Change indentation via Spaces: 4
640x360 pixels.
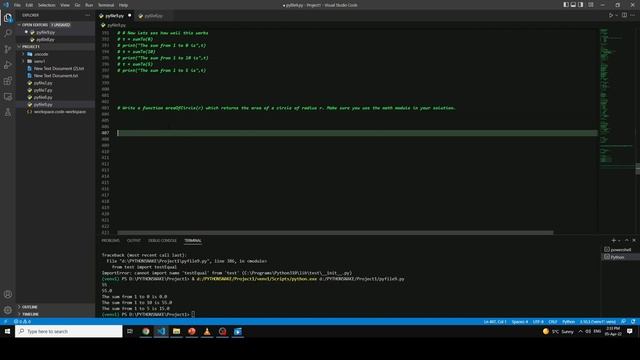point(520,322)
